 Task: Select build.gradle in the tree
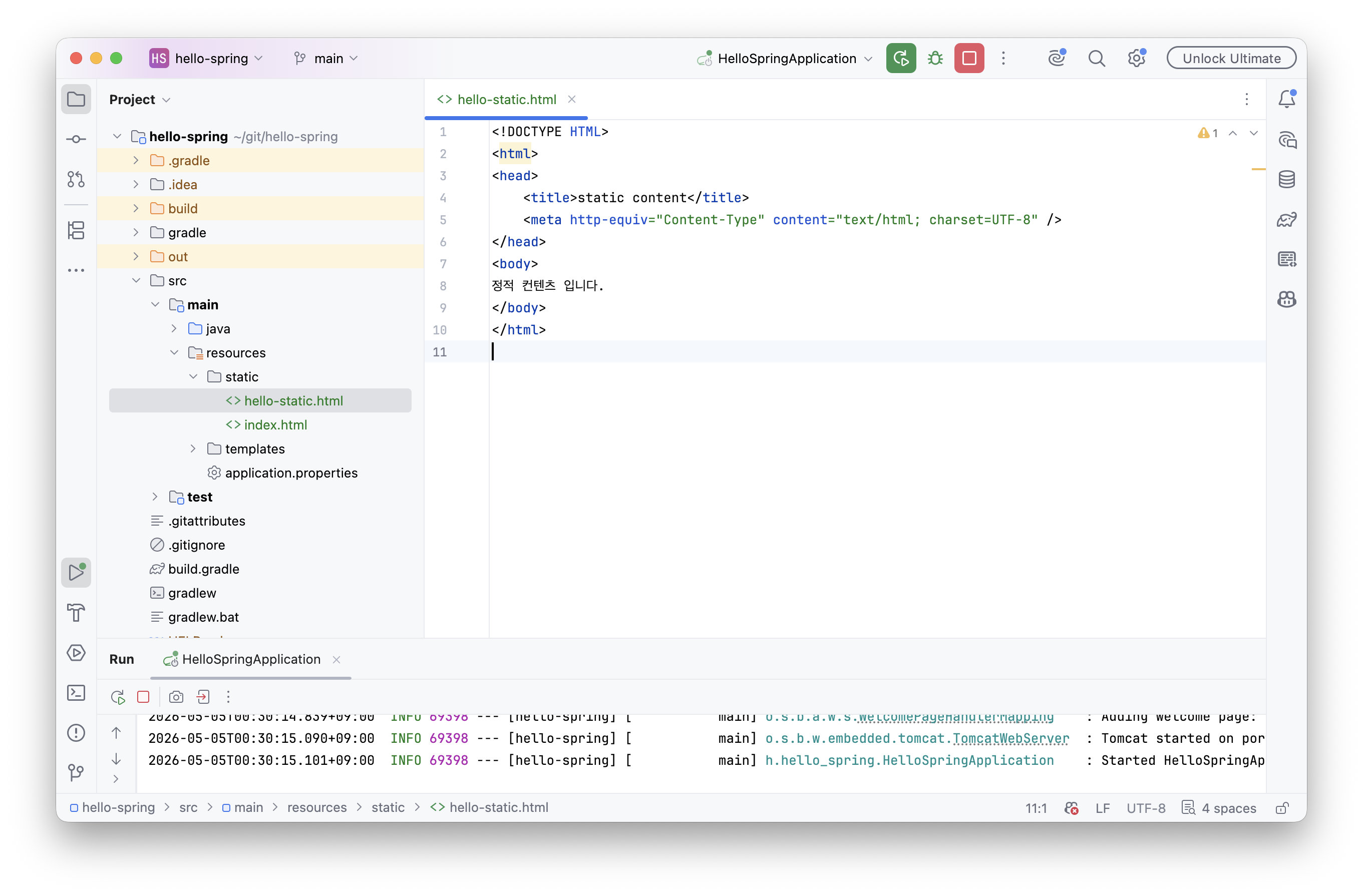(x=195, y=569)
